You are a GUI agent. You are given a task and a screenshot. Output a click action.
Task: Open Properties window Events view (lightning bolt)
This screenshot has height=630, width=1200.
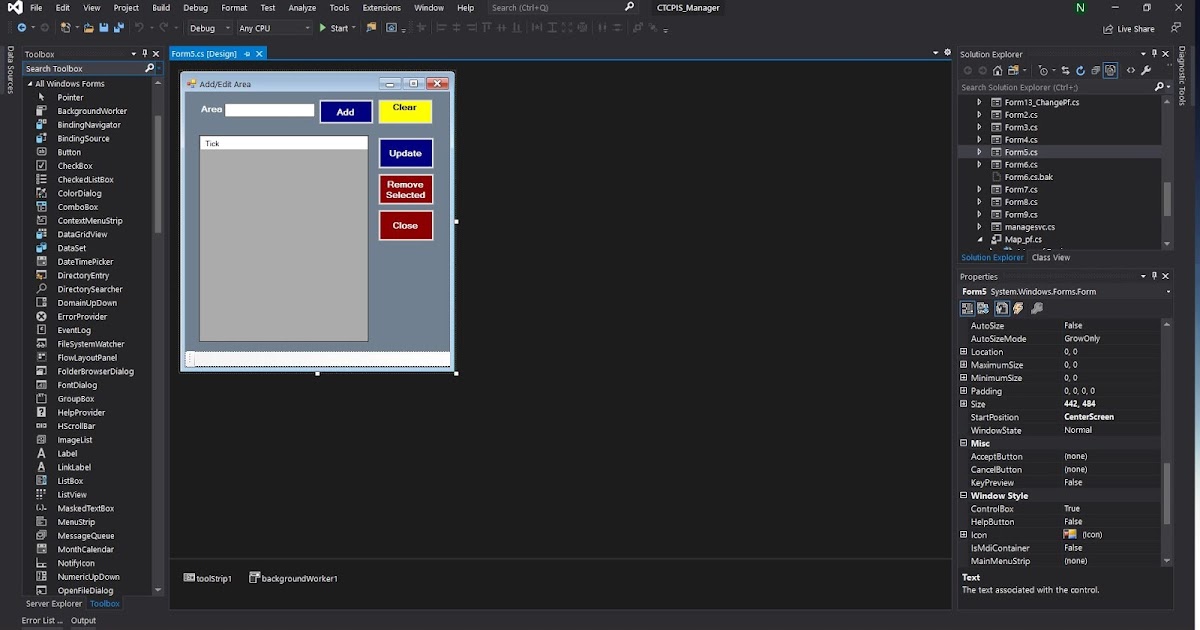[1018, 308]
